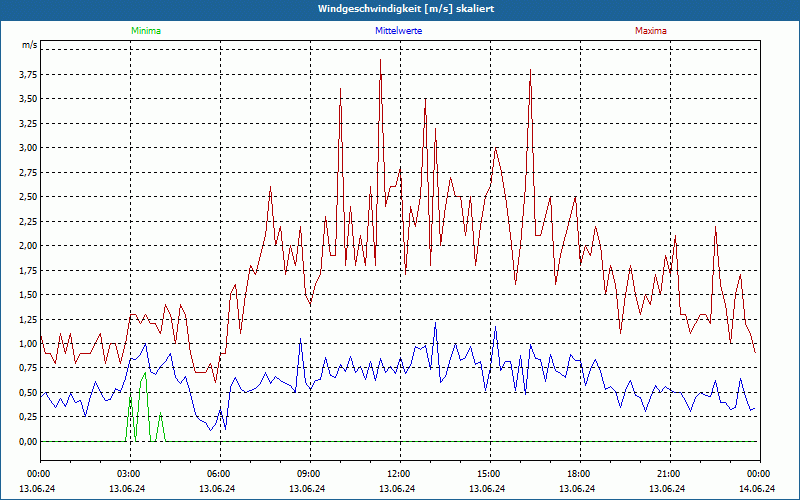Click the 09:00 time axis label

point(310,474)
